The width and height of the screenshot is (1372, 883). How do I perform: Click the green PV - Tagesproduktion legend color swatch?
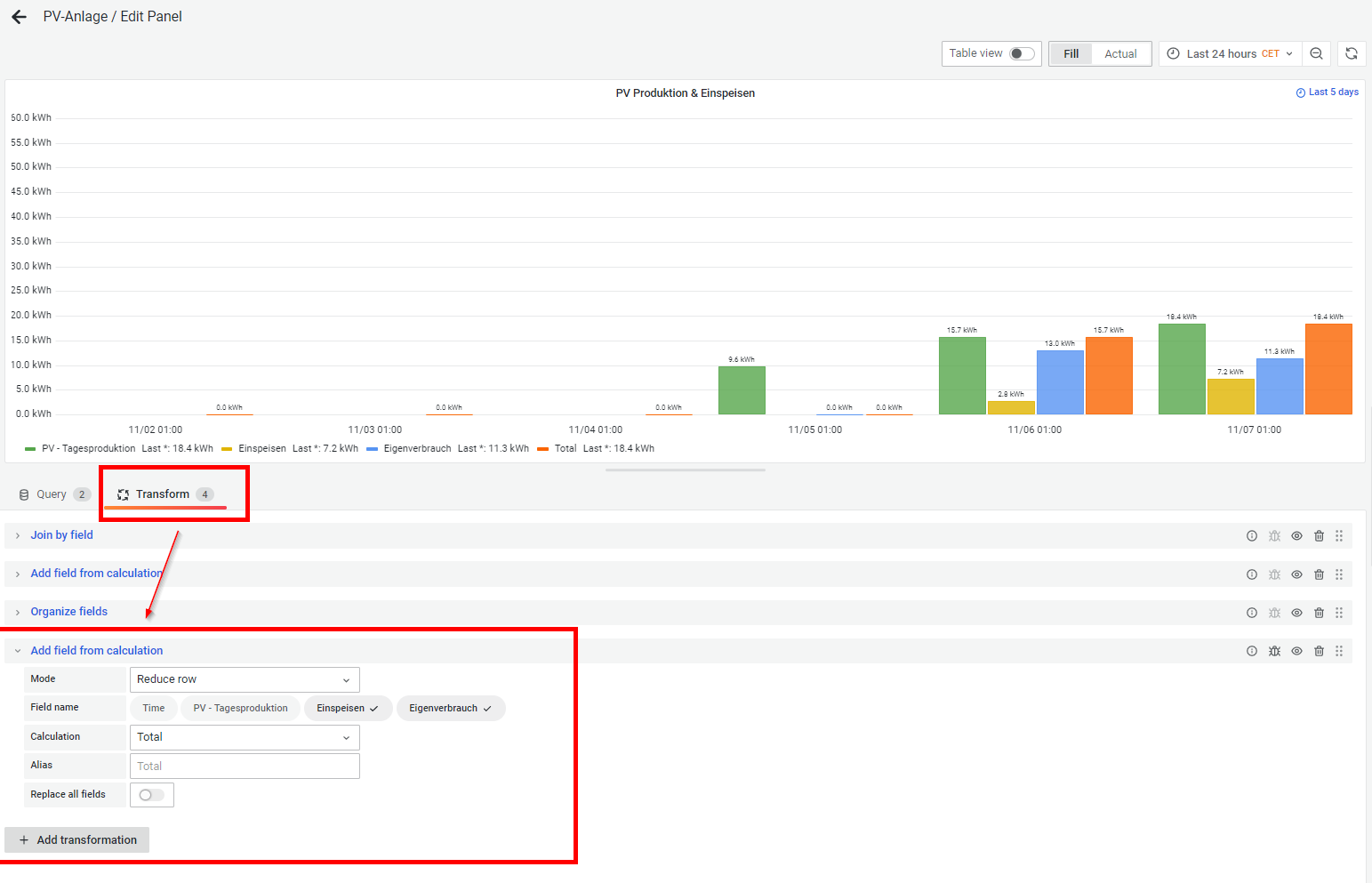30,449
